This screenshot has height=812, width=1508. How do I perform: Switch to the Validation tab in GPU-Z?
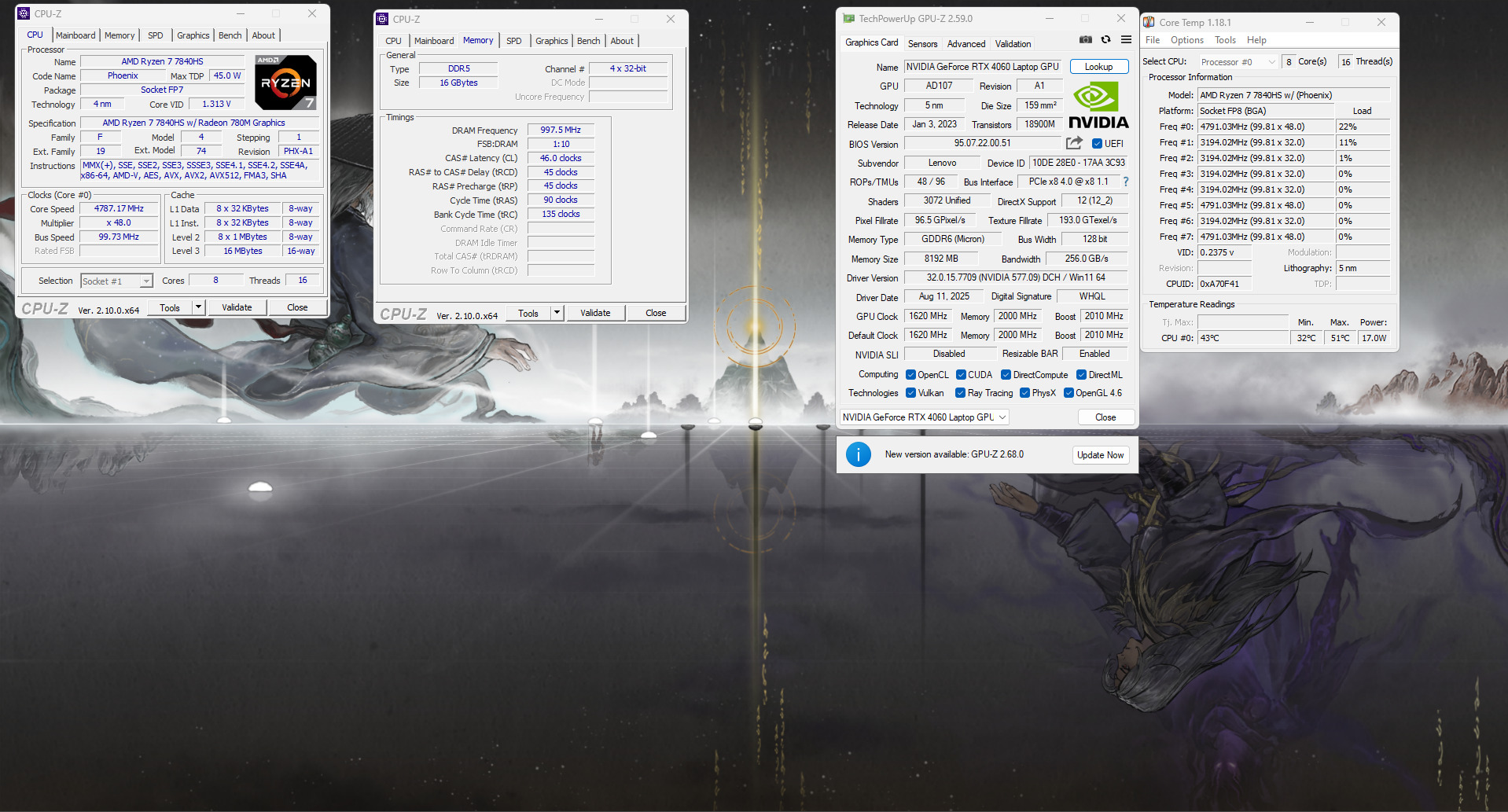pyautogui.click(x=1013, y=44)
